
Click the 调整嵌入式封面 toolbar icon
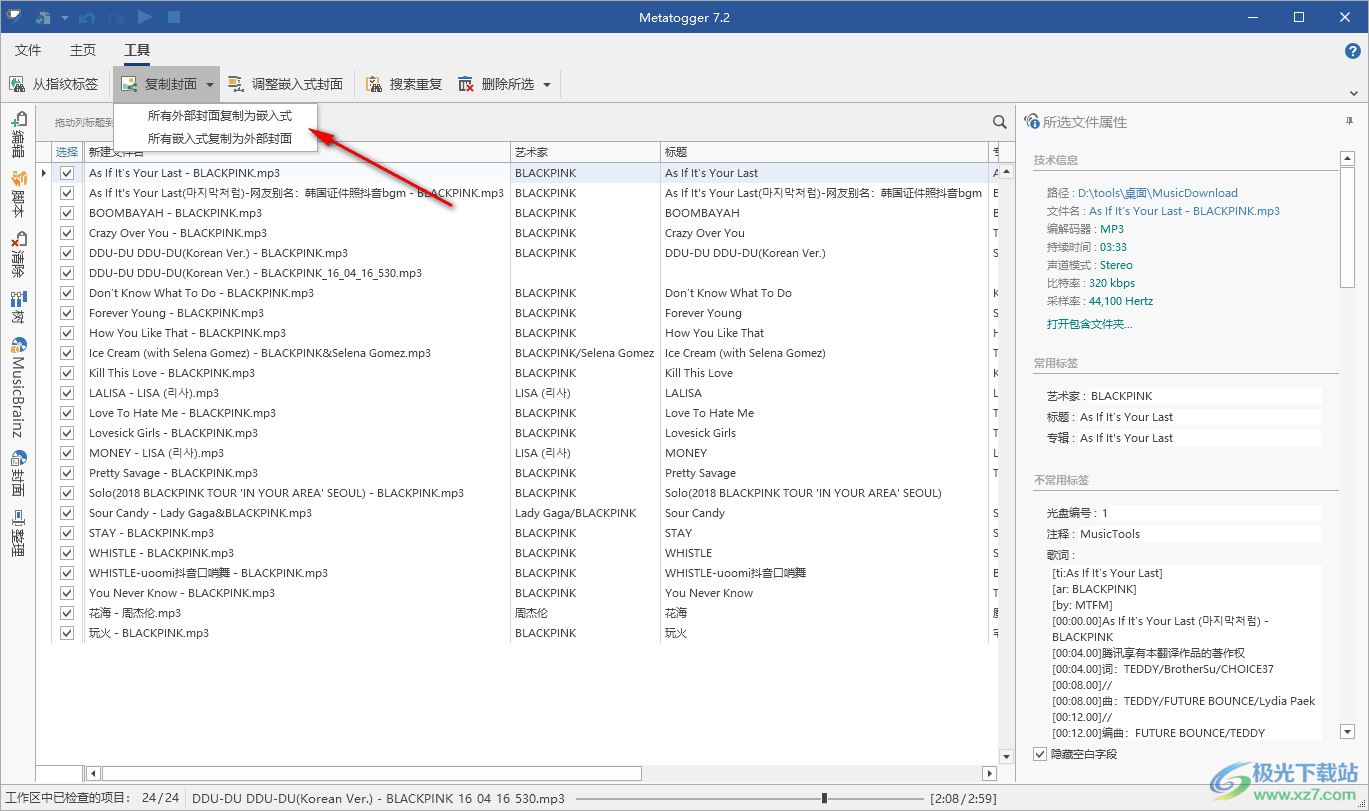pyautogui.click(x=236, y=84)
